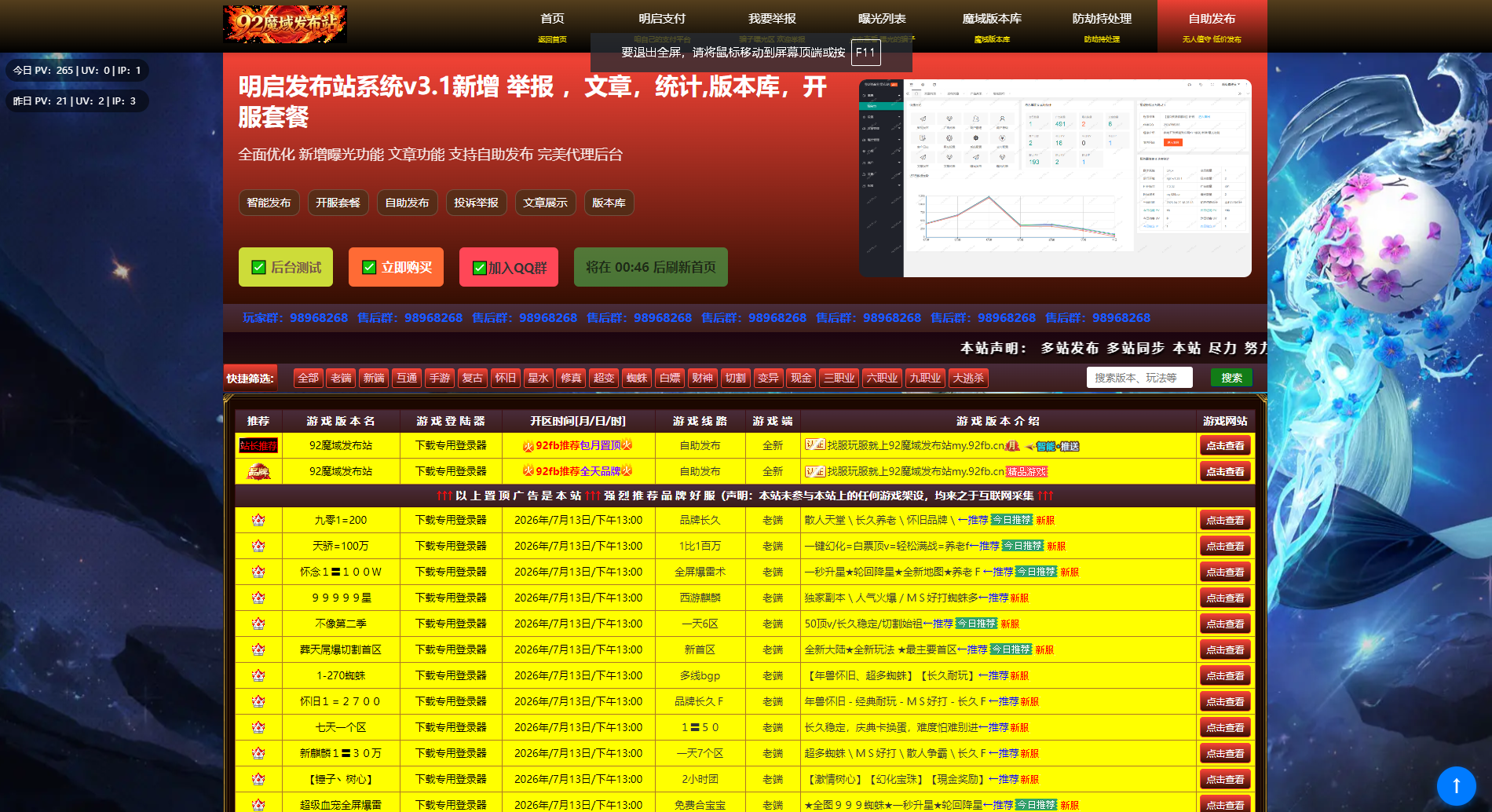1492x812 pixels.
Task: Go to 我要举报 in the navigation
Action: (772, 27)
